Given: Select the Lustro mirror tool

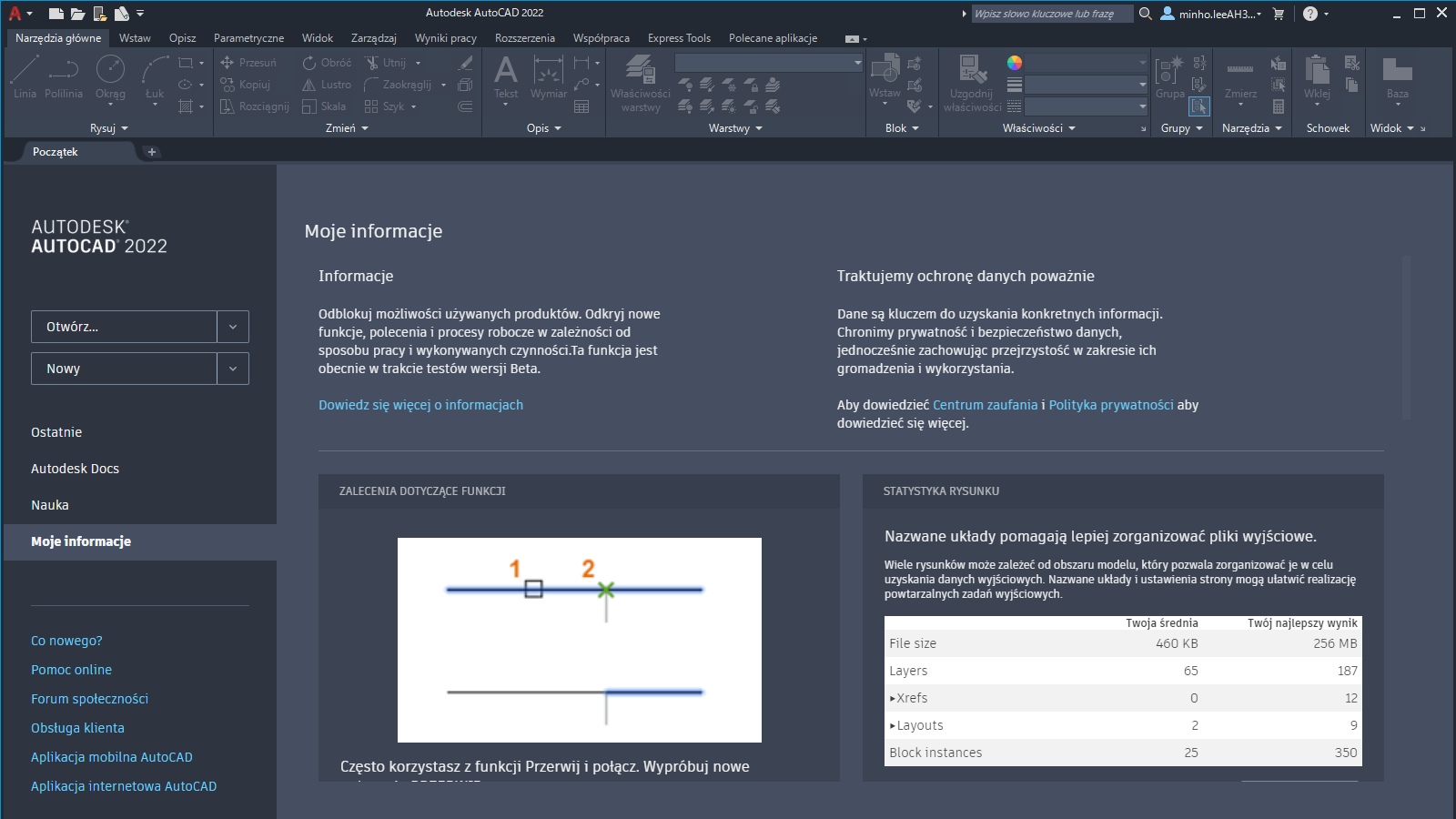Looking at the screenshot, I should (x=326, y=85).
